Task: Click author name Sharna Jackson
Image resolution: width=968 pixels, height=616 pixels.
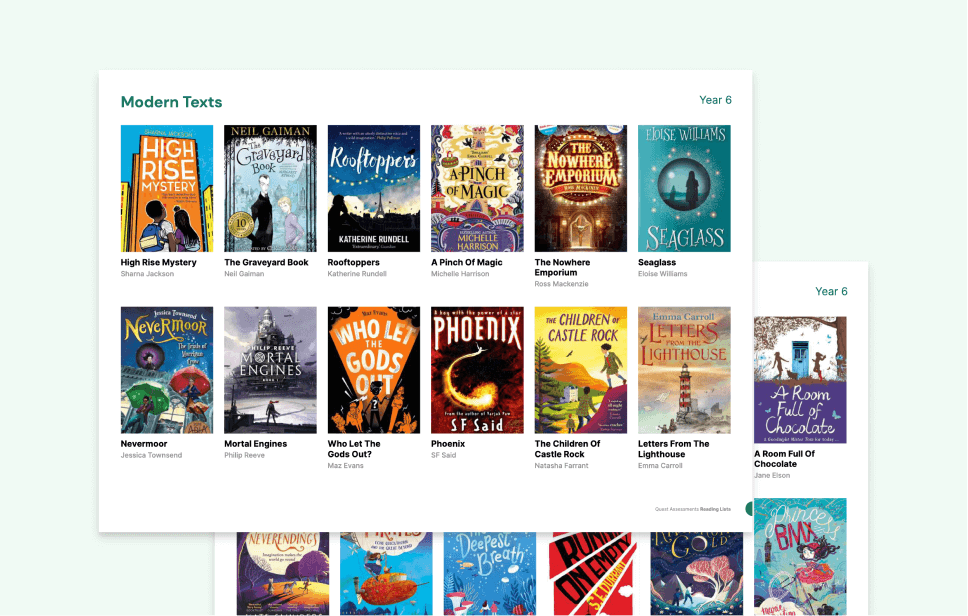Action: [148, 273]
